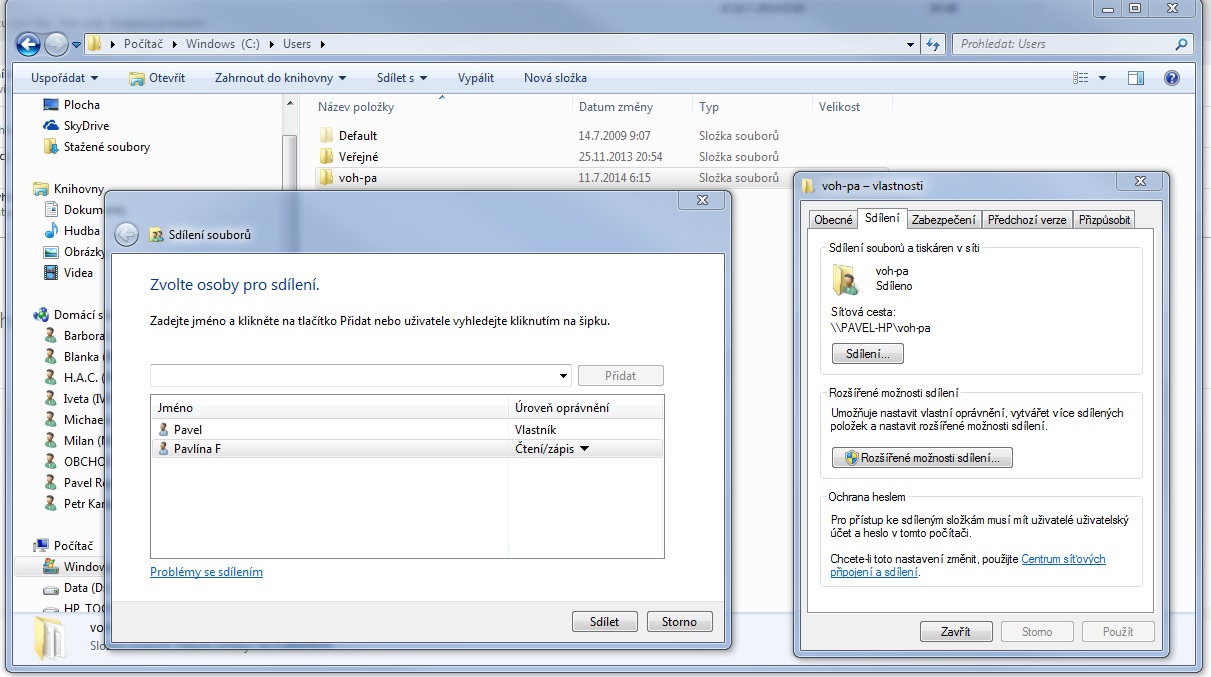Expand arrow after Users in address path
This screenshot has width=1211, height=677.
(x=323, y=44)
